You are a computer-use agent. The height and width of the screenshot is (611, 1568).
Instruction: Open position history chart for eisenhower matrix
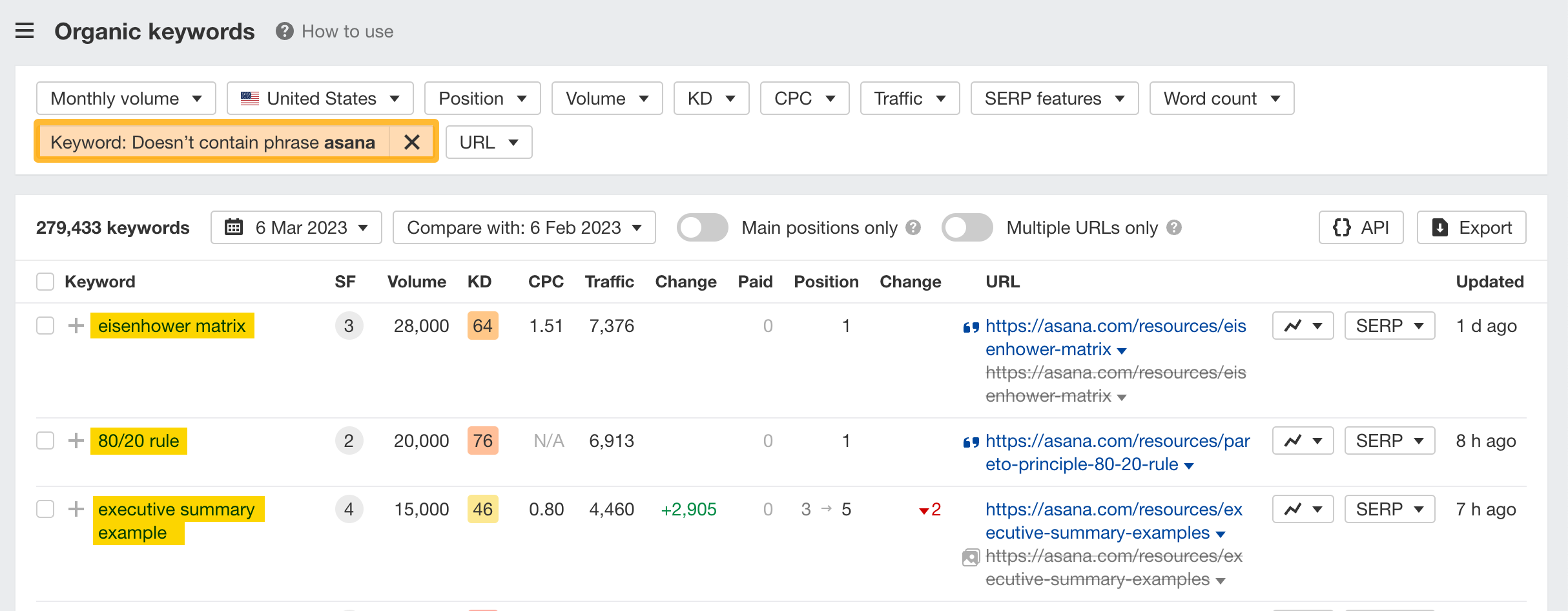point(1303,326)
